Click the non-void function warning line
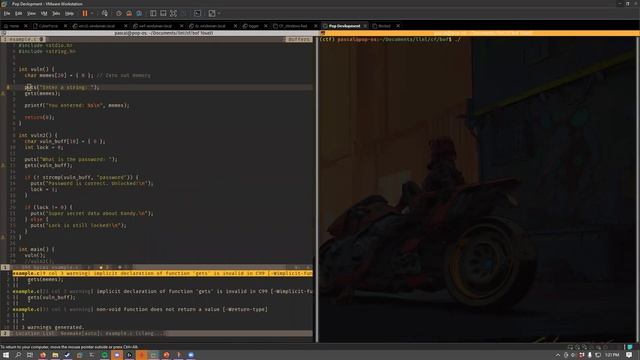640x360 pixels. (140, 309)
